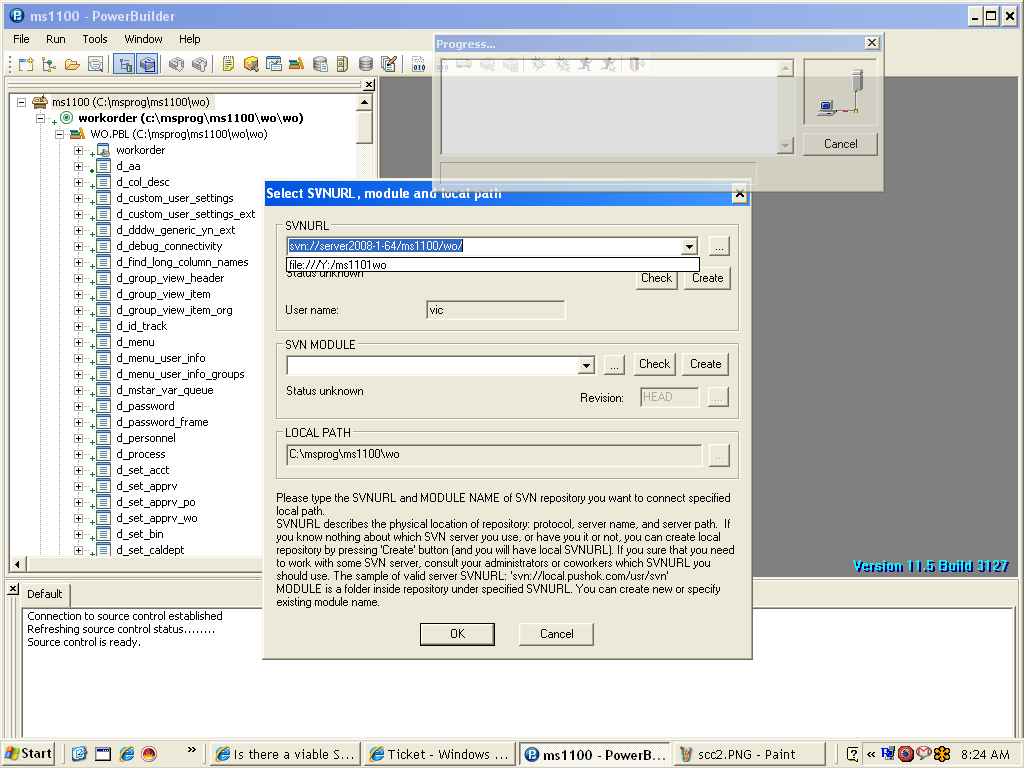Click Cancel in the Progress window

(x=840, y=144)
